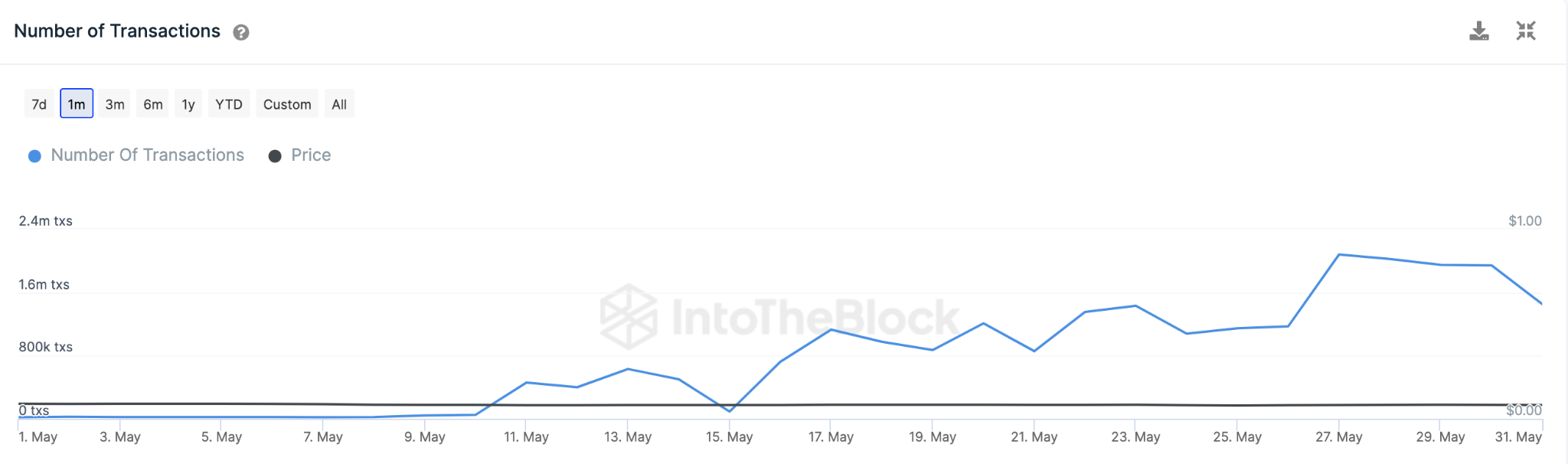Click the Number of Transactions title
The height and width of the screenshot is (464, 1568).
point(117,31)
